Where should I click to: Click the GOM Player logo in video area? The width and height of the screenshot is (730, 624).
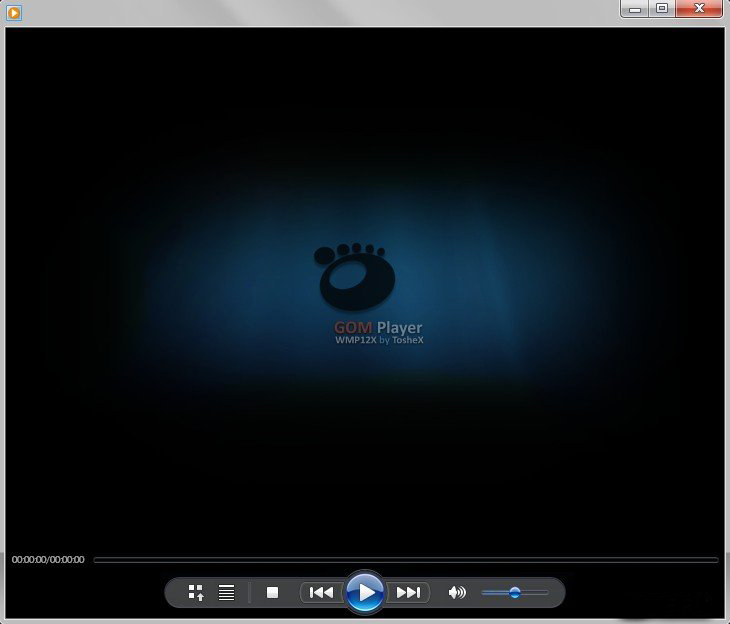pos(356,277)
